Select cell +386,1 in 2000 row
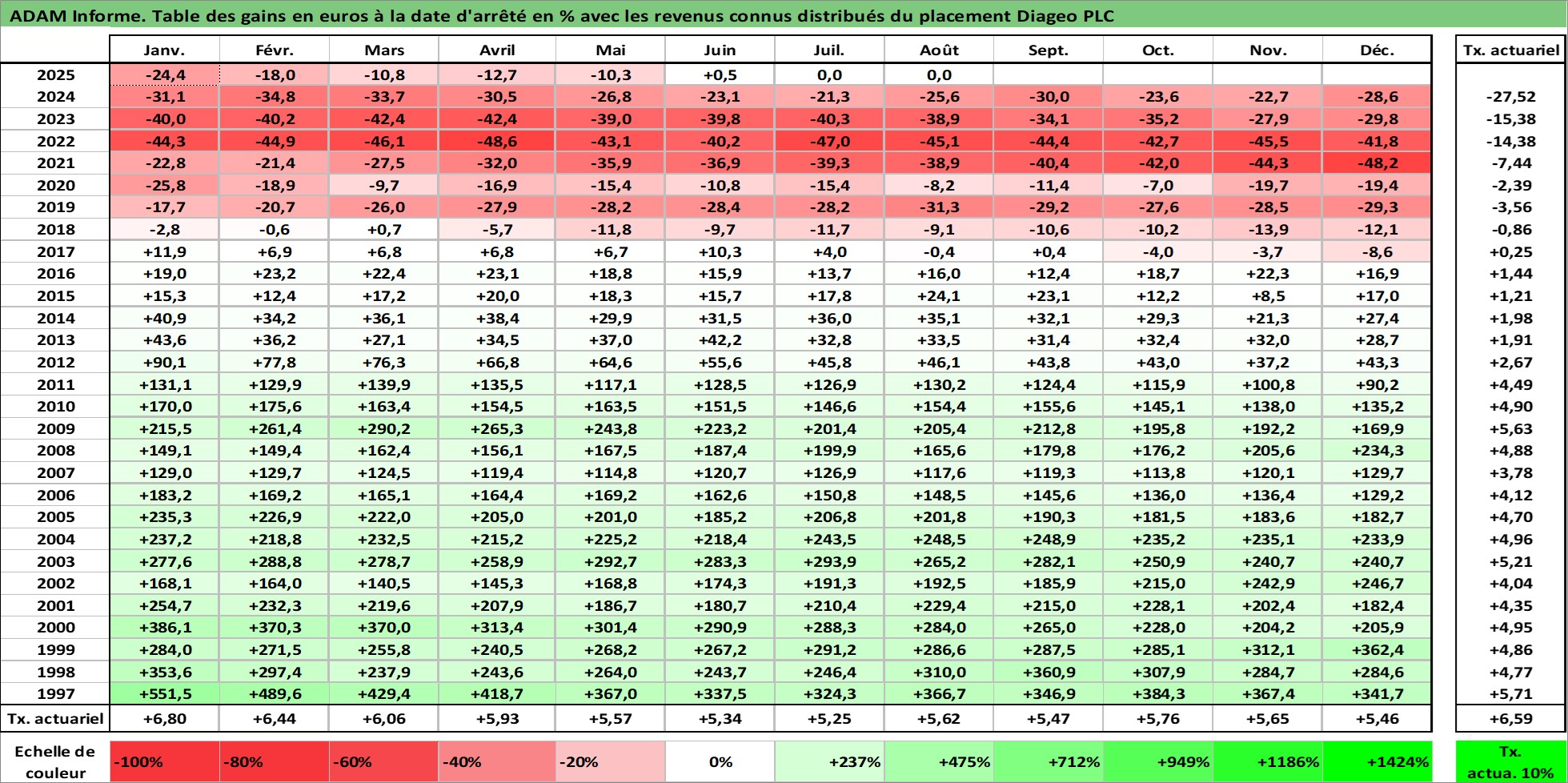 [165, 627]
